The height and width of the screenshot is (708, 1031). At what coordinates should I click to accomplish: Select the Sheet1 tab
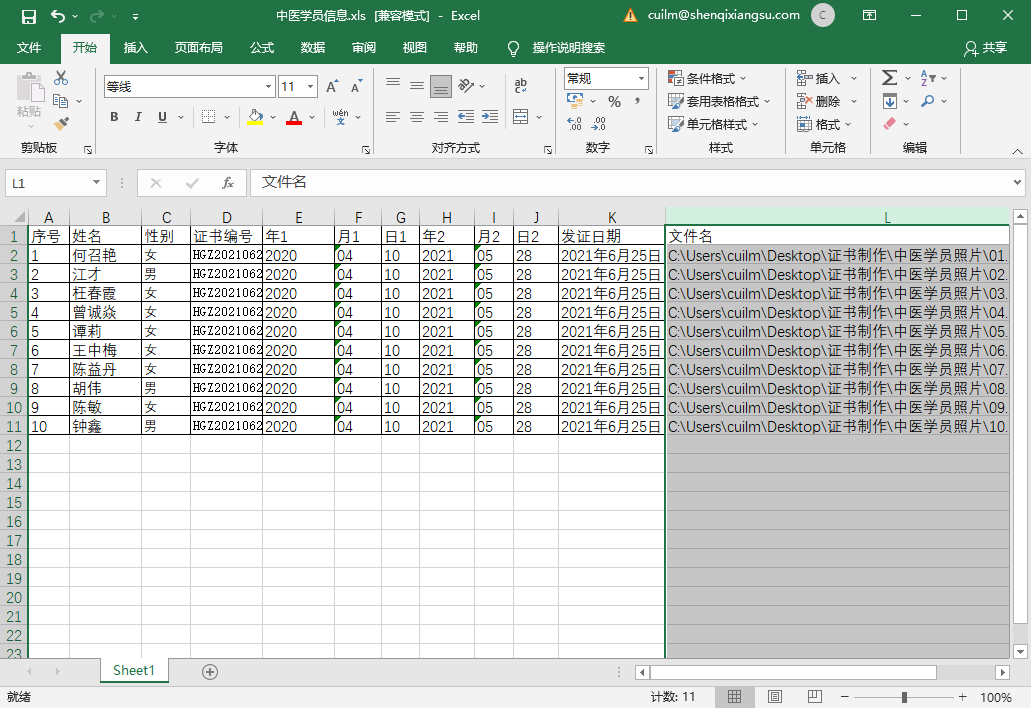click(134, 671)
